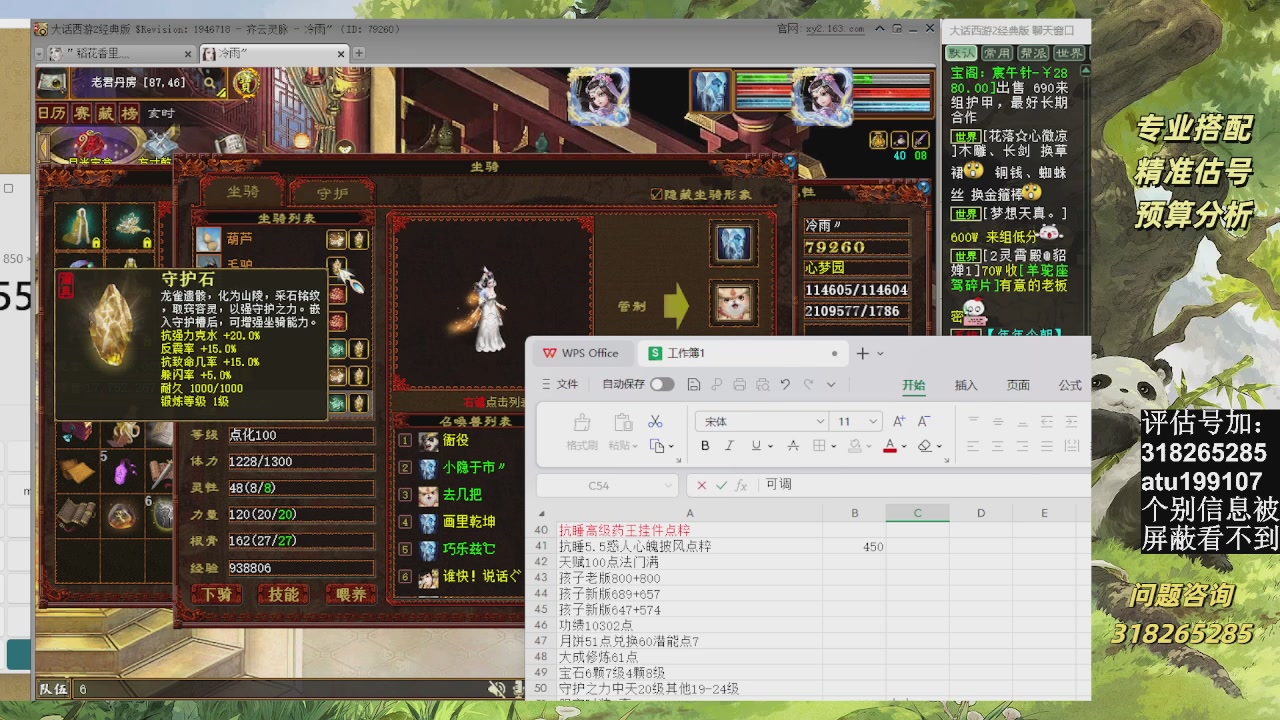Click the scroll item in the inventory
The image size is (1280, 720).
78,514
